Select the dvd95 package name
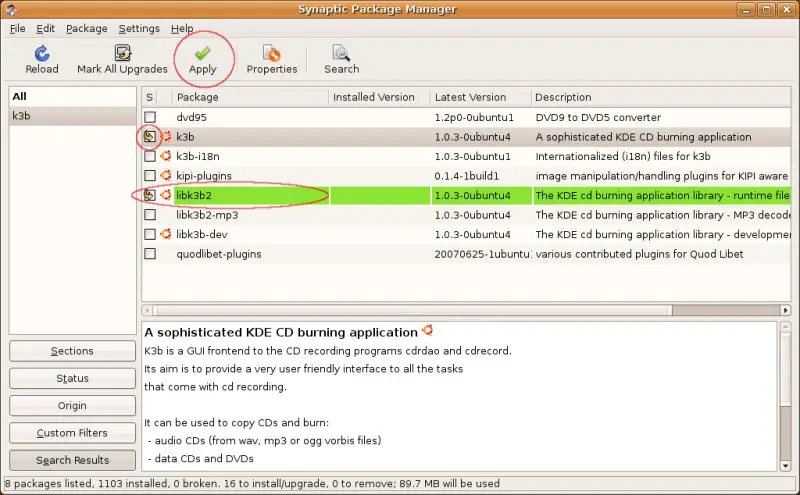This screenshot has width=800, height=495. point(191,117)
